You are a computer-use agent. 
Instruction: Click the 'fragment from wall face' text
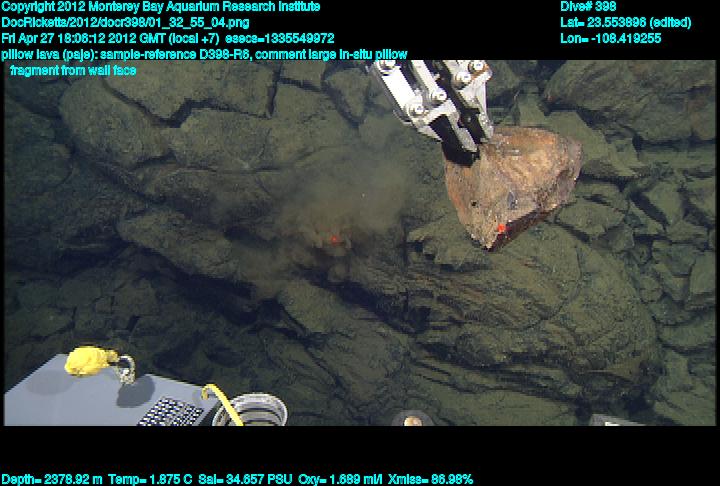click(x=72, y=70)
